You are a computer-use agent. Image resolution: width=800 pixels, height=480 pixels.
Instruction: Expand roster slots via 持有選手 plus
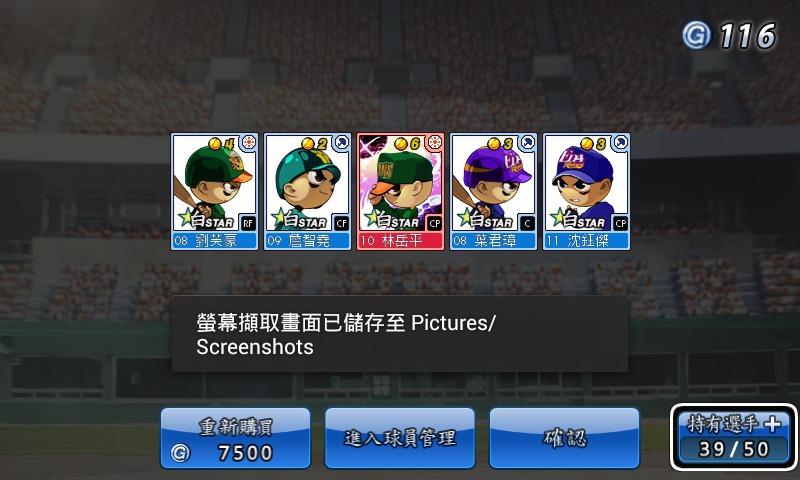point(734,437)
